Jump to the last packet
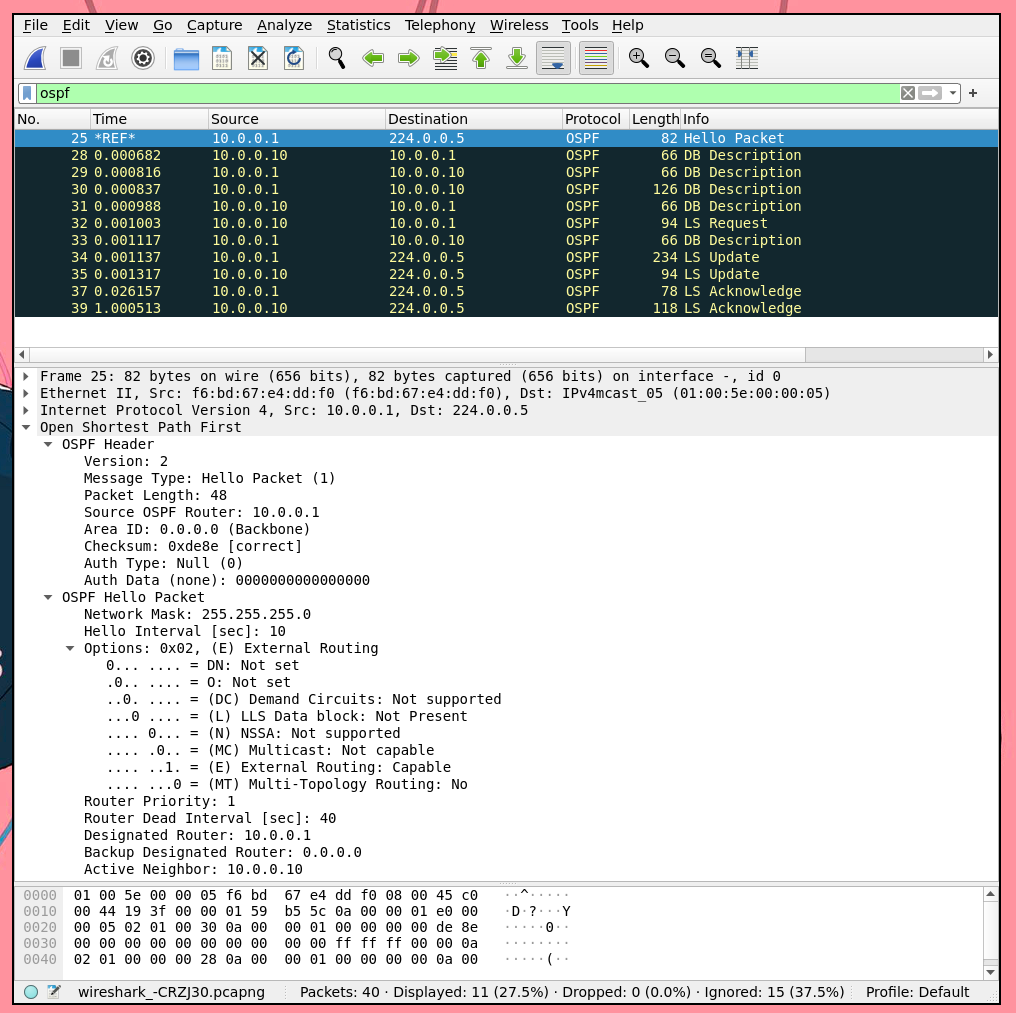This screenshot has height=1013, width=1016. pyautogui.click(x=517, y=59)
